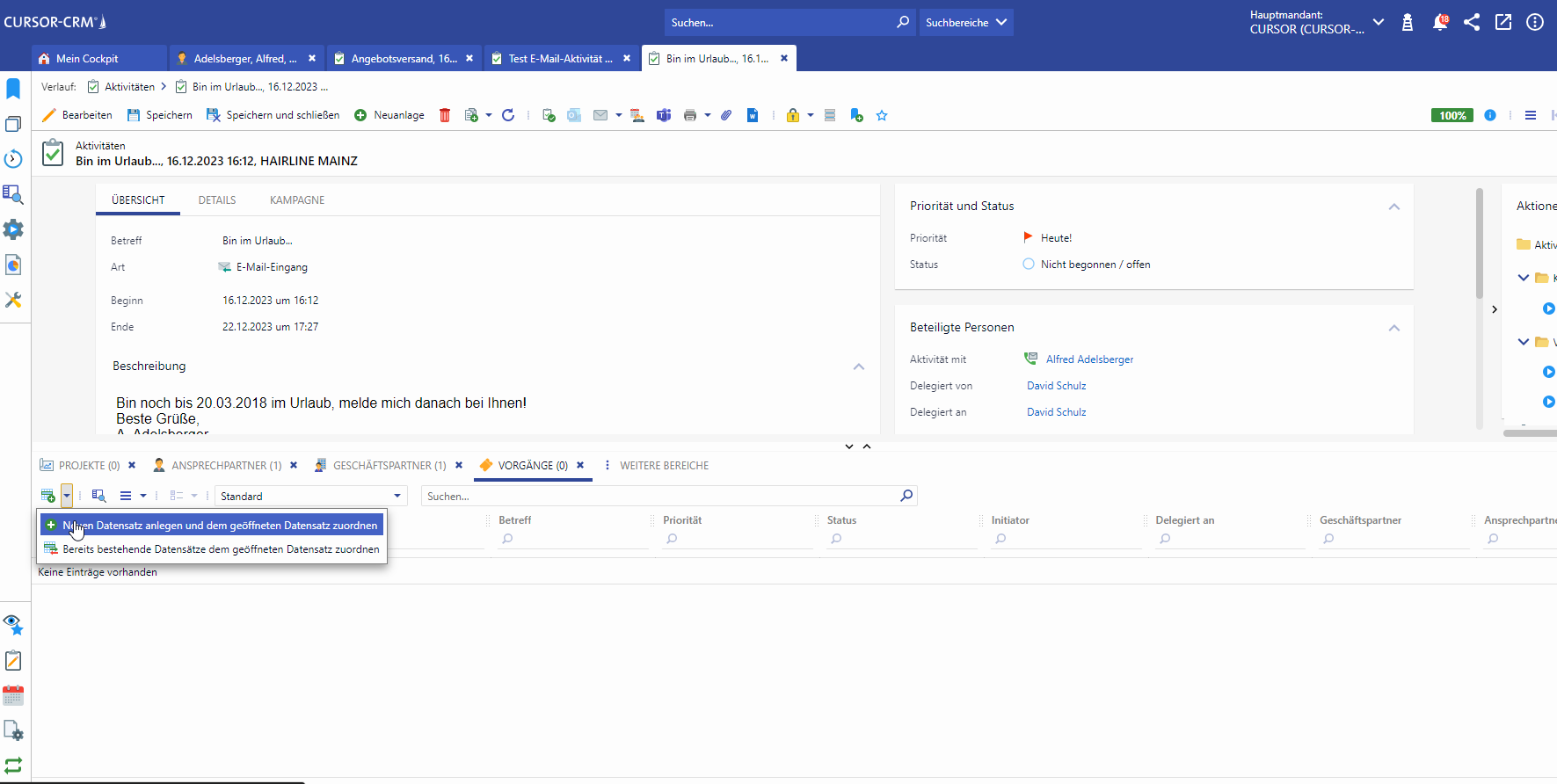Image resolution: width=1557 pixels, height=784 pixels.
Task: Mark record as favorite with star icon
Action: (x=882, y=115)
